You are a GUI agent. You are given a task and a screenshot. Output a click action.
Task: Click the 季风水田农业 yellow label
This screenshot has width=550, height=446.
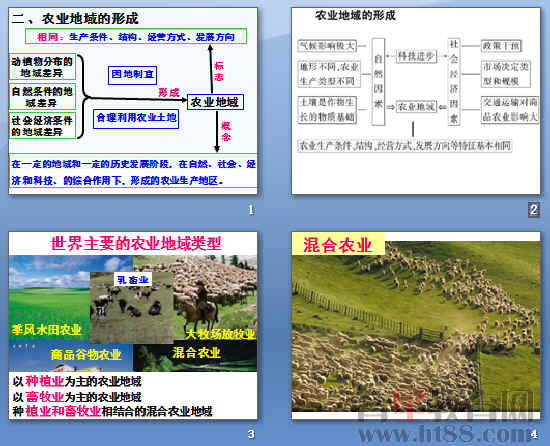[46, 330]
